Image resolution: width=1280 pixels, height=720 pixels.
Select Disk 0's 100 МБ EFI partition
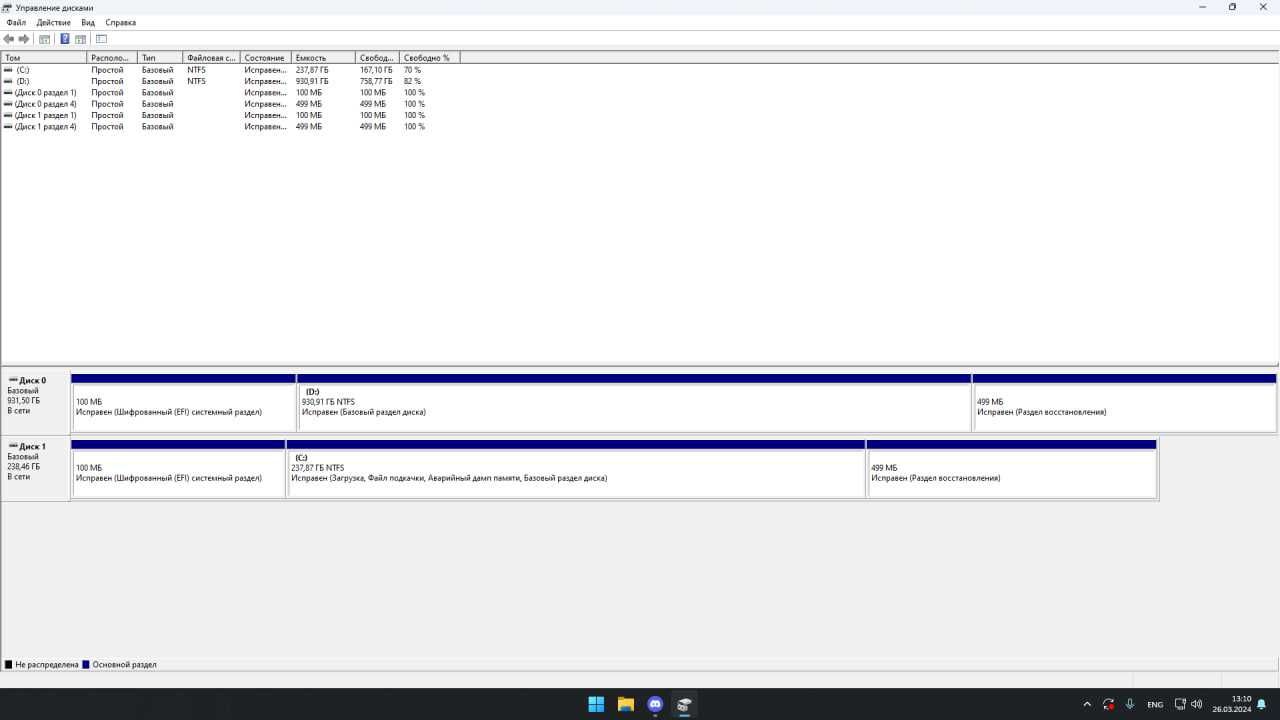[x=184, y=403]
